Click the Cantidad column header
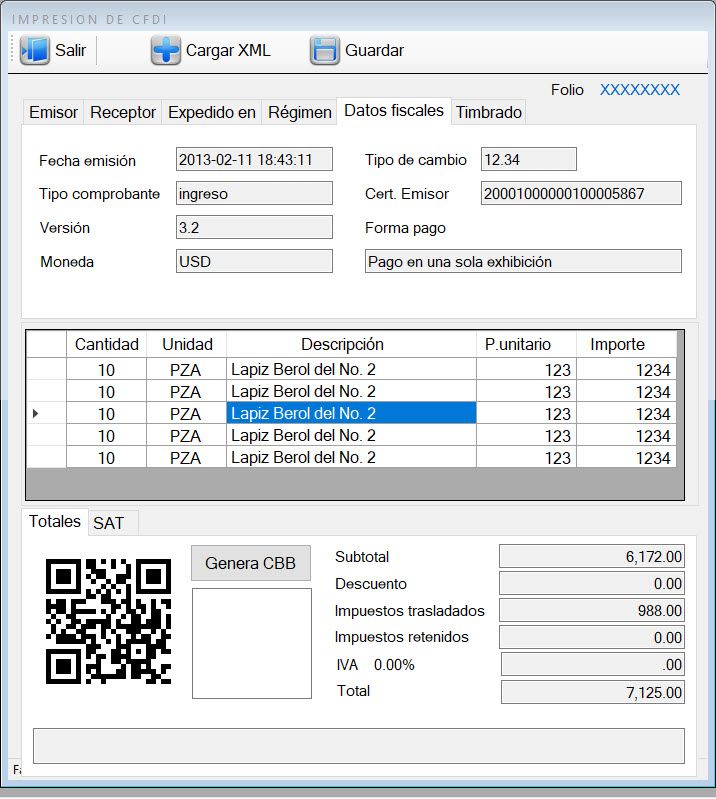Screen dimensions: 716x799 coord(107,344)
